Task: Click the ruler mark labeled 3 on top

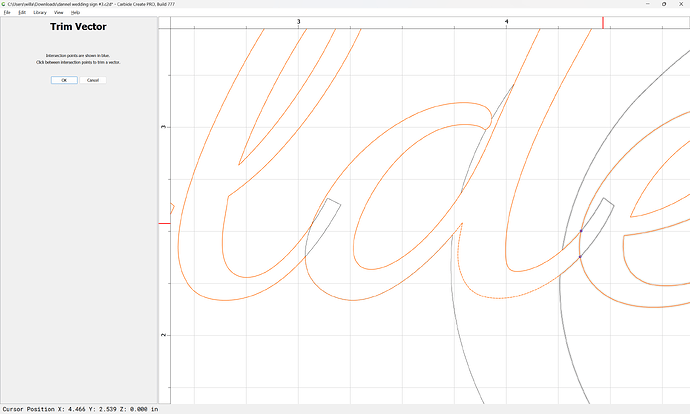Action: click(x=298, y=22)
